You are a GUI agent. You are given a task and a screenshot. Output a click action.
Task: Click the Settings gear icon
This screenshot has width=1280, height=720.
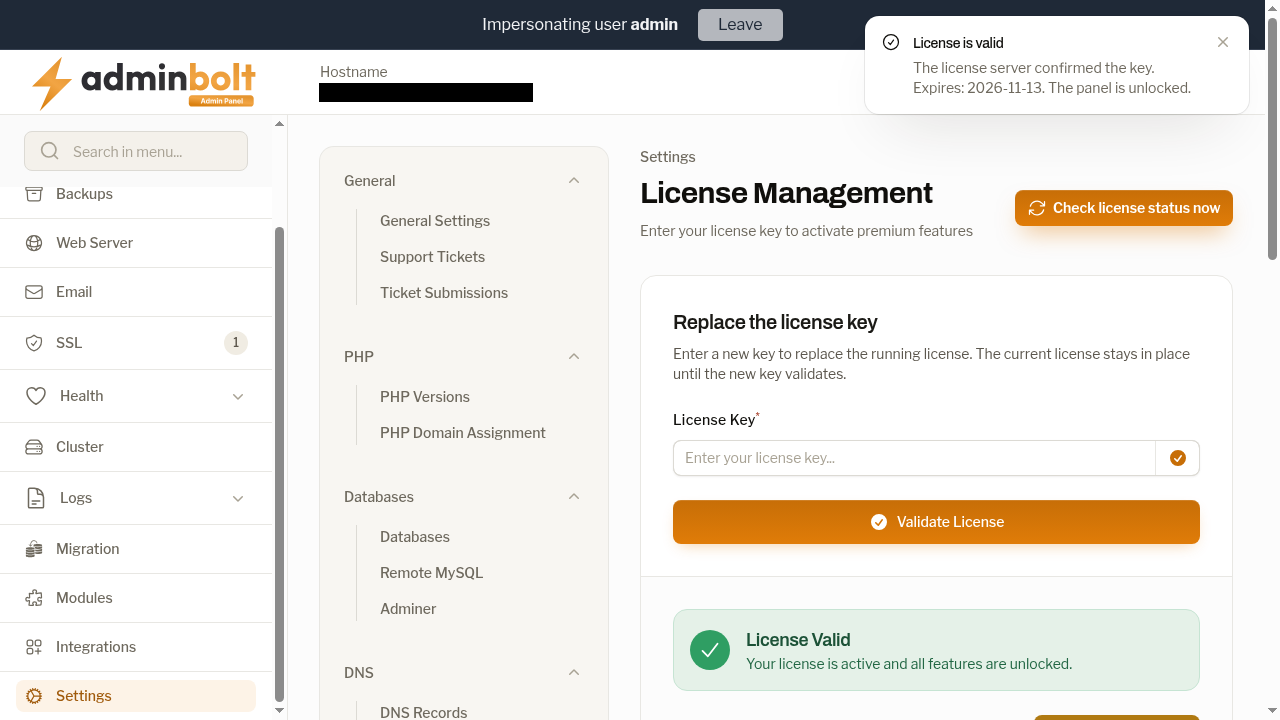34,696
